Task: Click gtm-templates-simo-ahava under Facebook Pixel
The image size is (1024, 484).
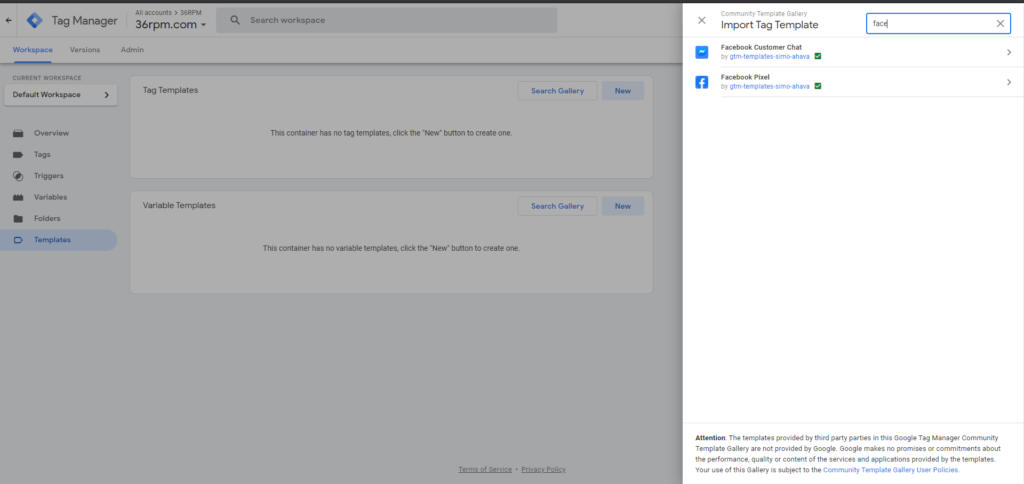Action: 770,86
